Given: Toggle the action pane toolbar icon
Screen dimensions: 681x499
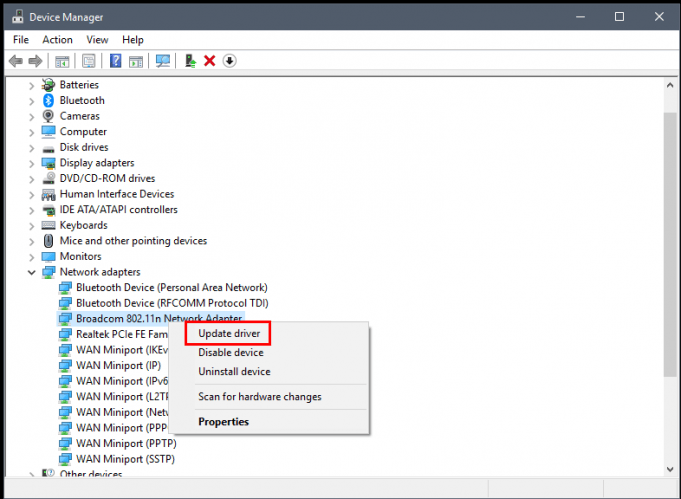Looking at the screenshot, I should (x=136, y=61).
